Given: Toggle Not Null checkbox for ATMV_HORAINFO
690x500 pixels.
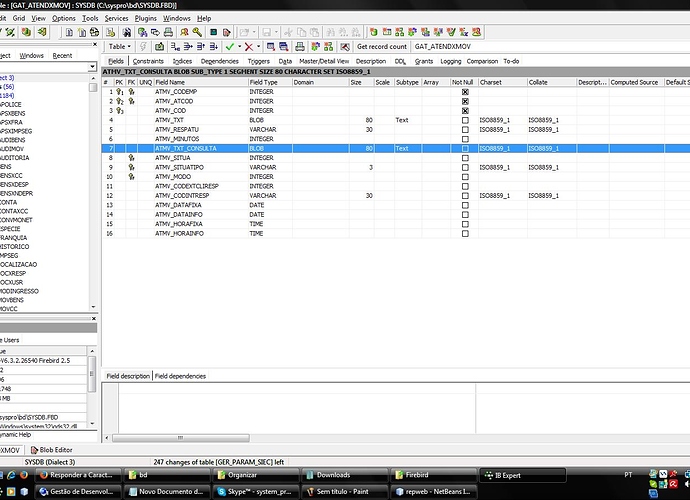Looking at the screenshot, I should tap(465, 233).
